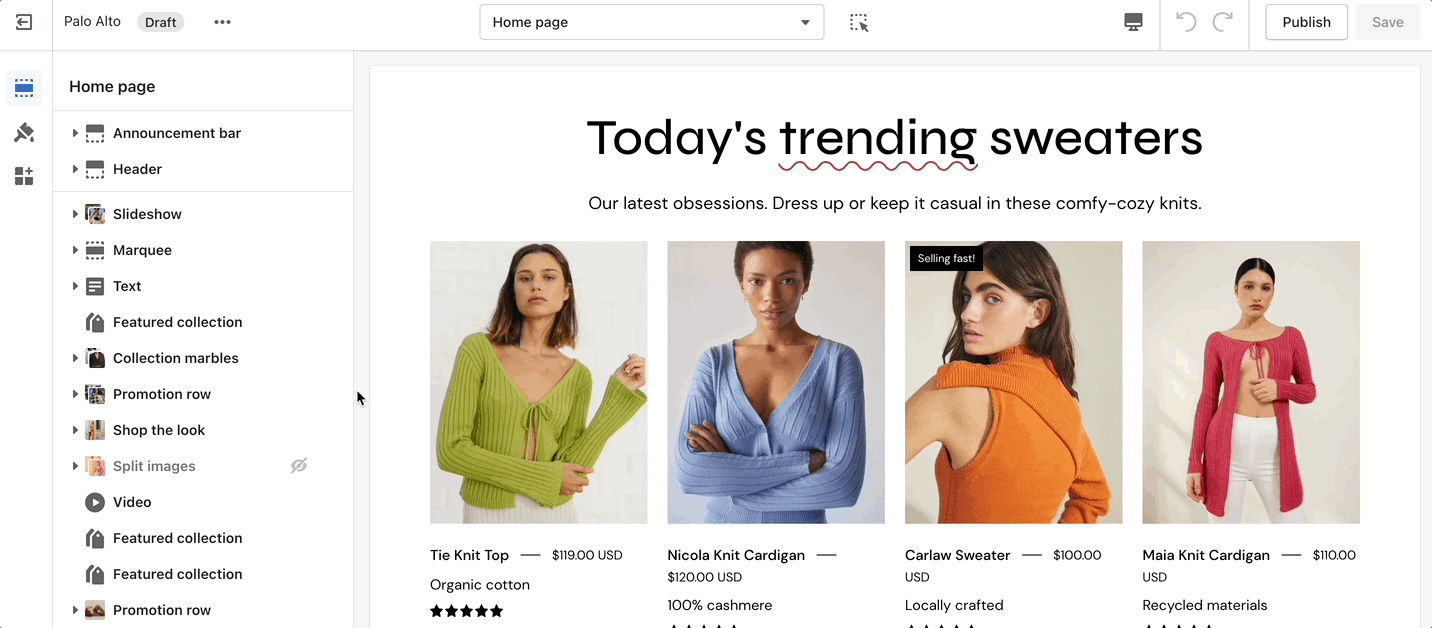Image resolution: width=1432 pixels, height=628 pixels.
Task: Open the Sections panel icon
Action: point(24,88)
